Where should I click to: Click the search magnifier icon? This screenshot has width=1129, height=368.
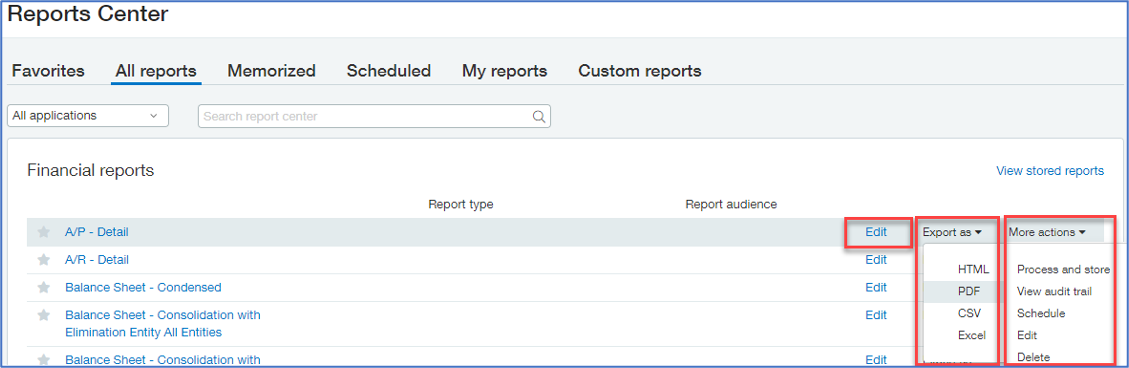tap(539, 117)
